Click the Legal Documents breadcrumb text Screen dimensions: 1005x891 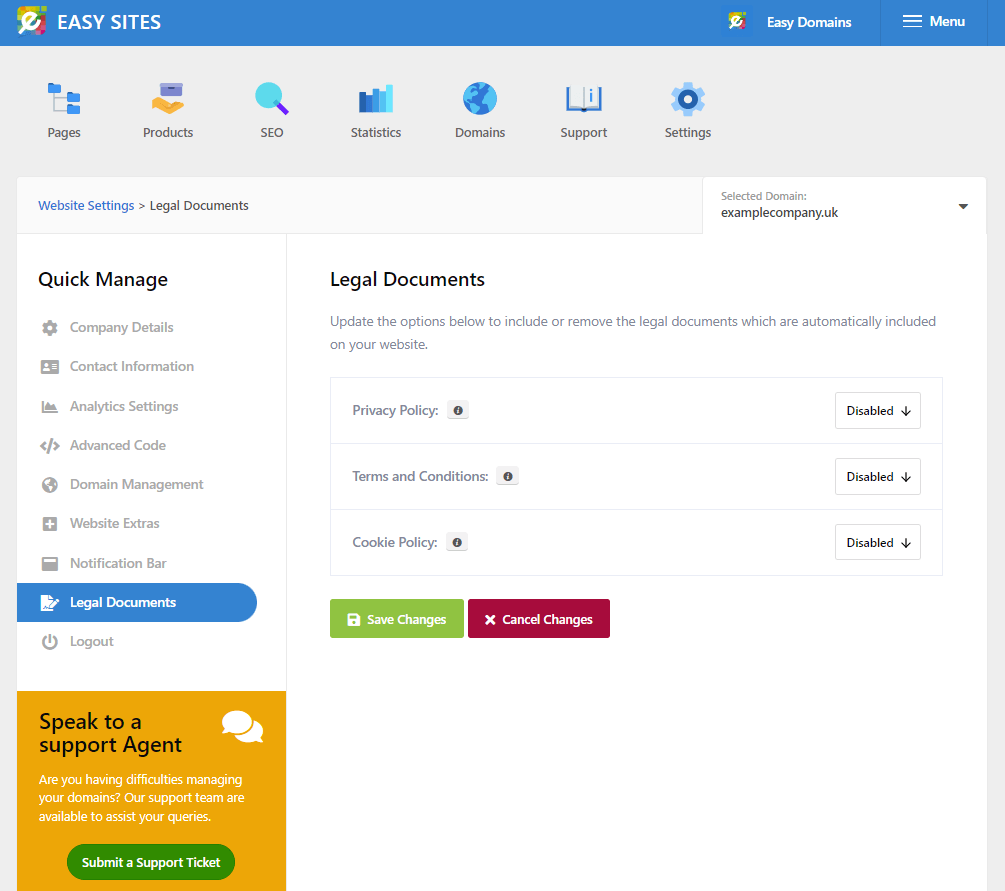199,206
